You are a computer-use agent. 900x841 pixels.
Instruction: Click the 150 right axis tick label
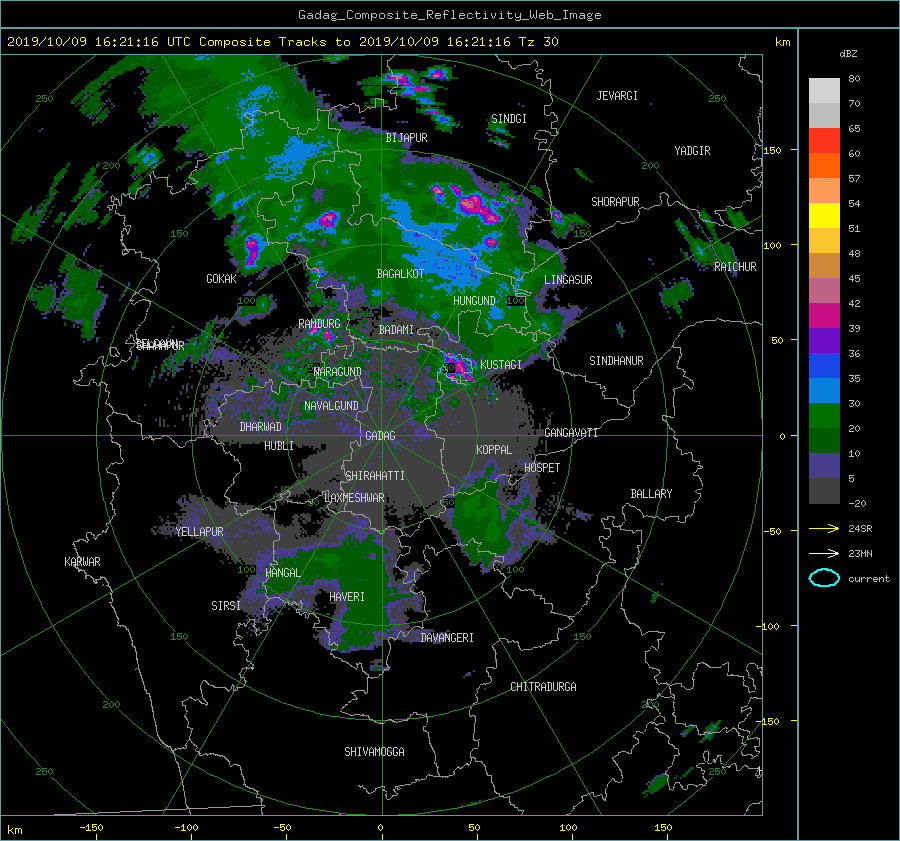point(773,150)
